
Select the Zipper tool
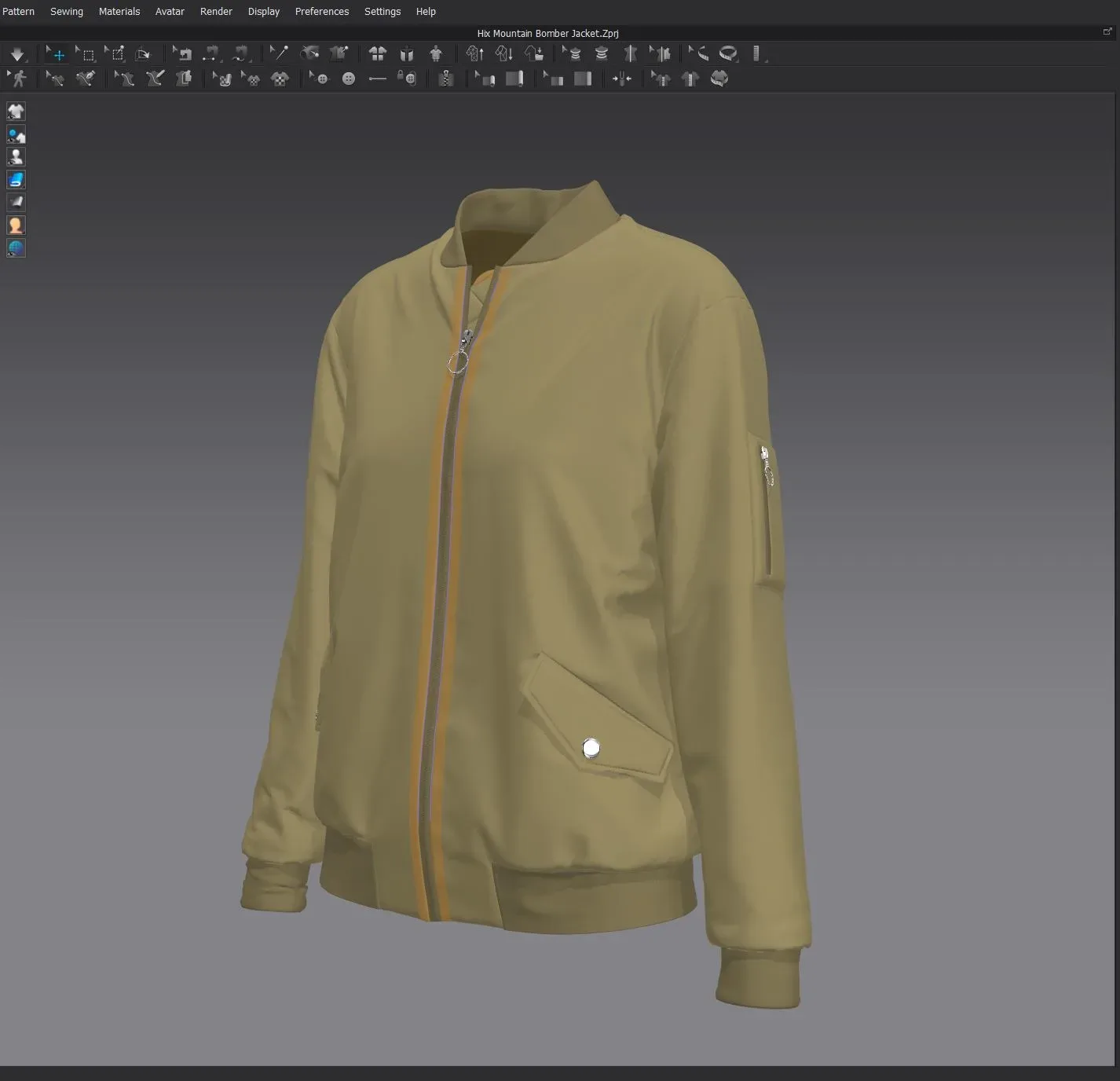pos(445,79)
